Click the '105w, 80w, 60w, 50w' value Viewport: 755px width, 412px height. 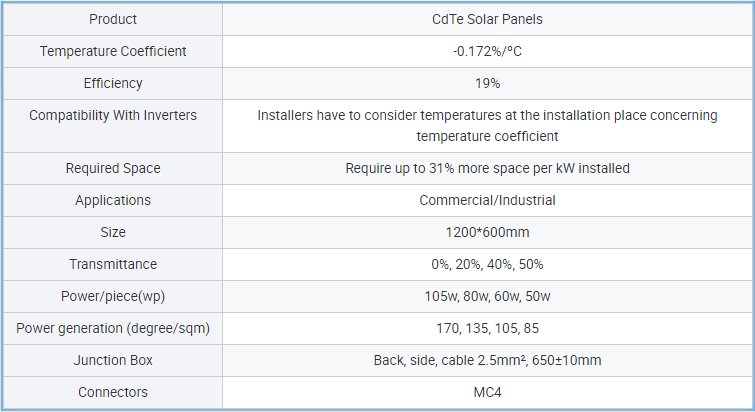pyautogui.click(x=487, y=296)
